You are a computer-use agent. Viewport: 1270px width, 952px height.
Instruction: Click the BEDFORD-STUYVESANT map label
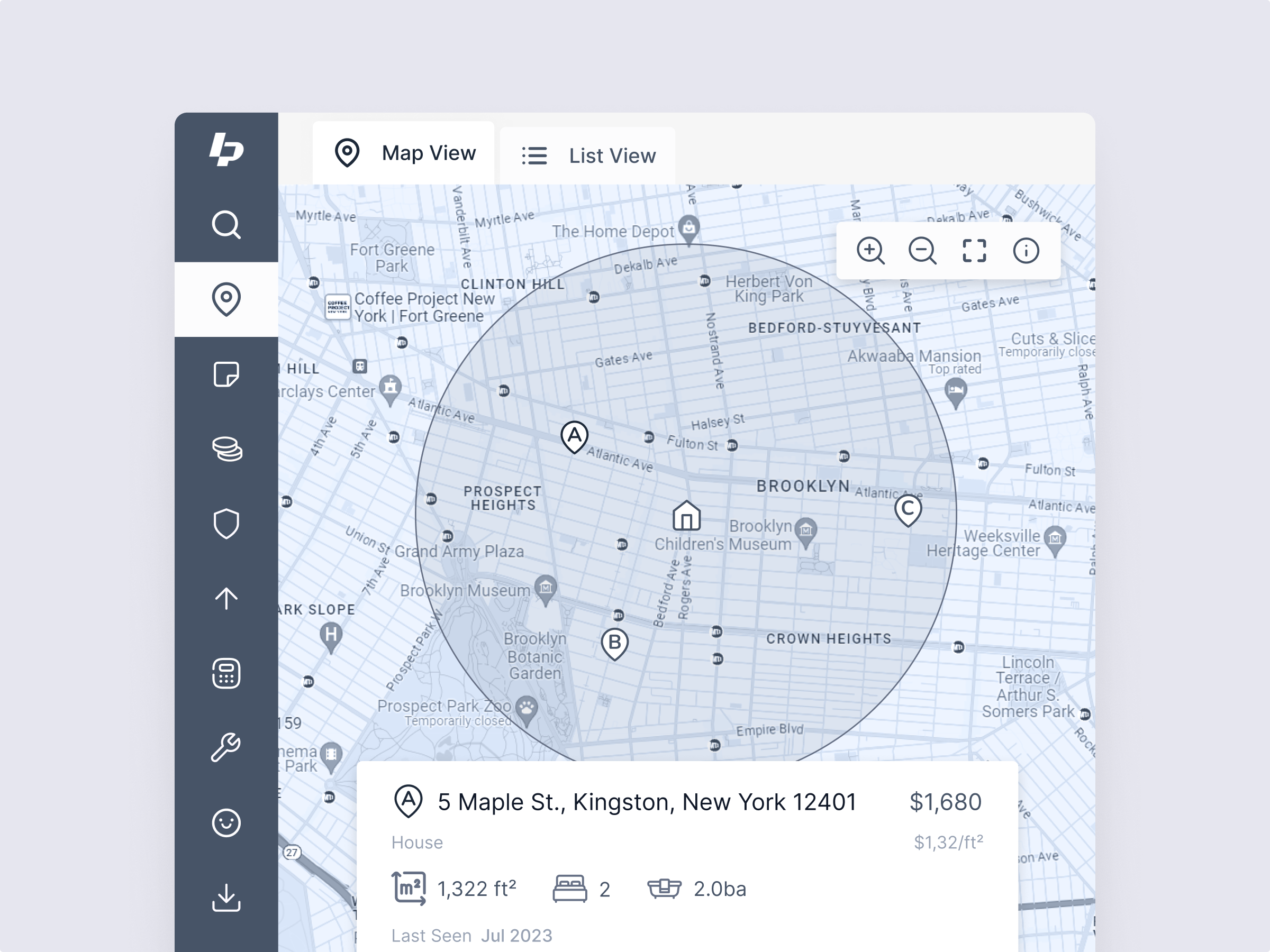coord(834,328)
